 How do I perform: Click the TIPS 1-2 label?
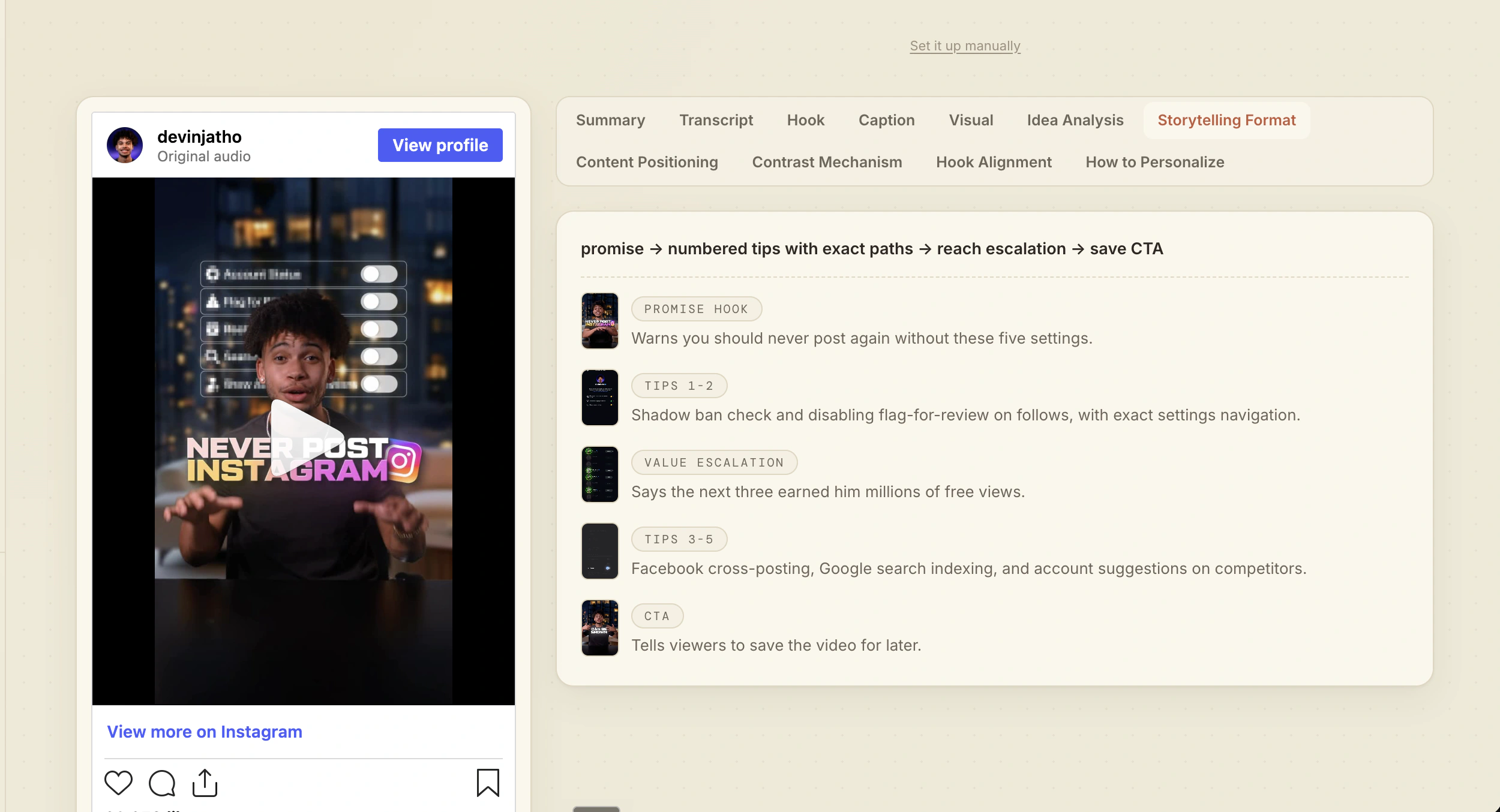coord(679,386)
